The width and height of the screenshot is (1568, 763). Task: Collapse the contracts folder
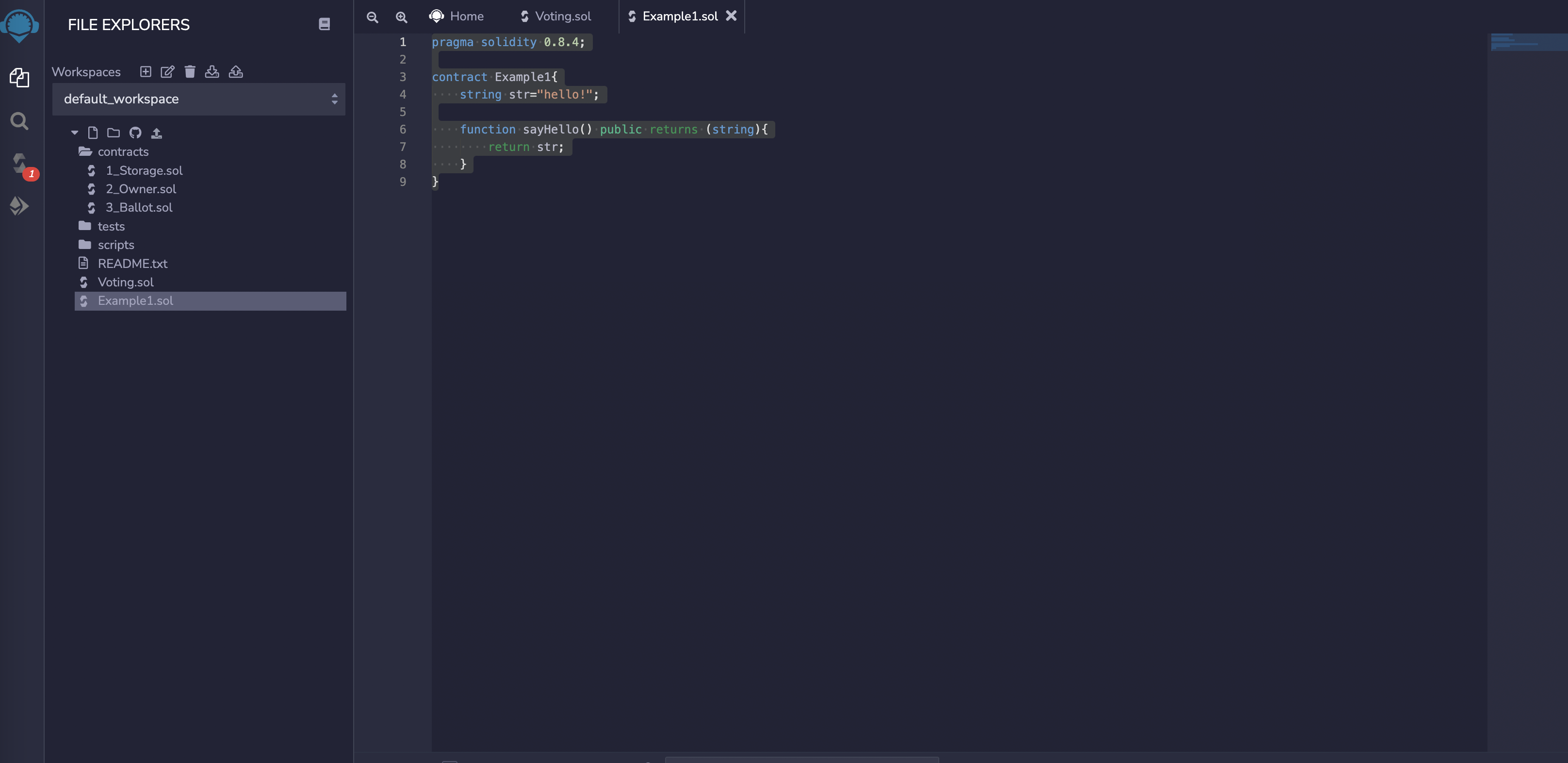pyautogui.click(x=122, y=151)
